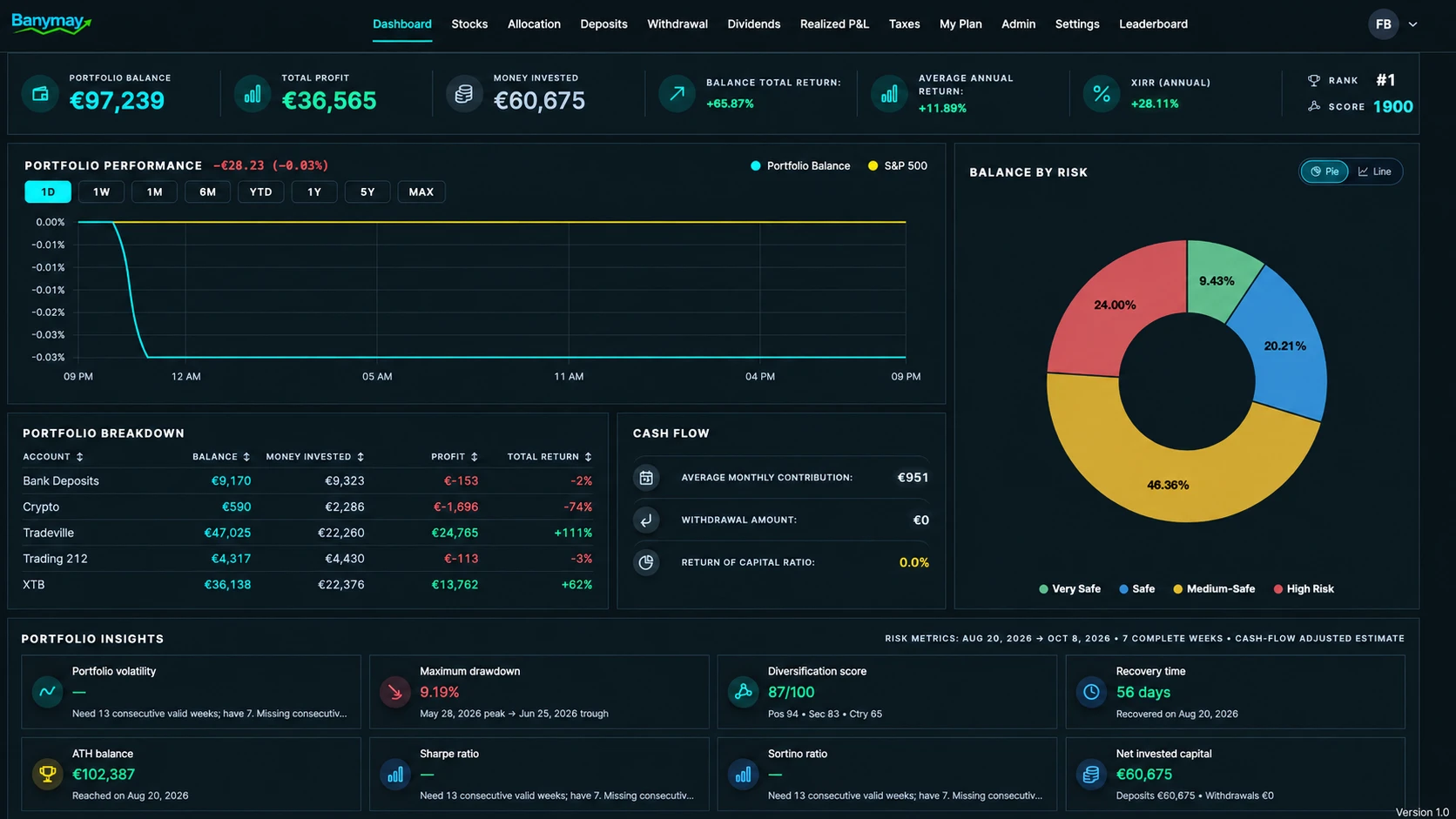Open the Dividends tab
Viewport: 1456px width, 819px height.
(x=754, y=24)
